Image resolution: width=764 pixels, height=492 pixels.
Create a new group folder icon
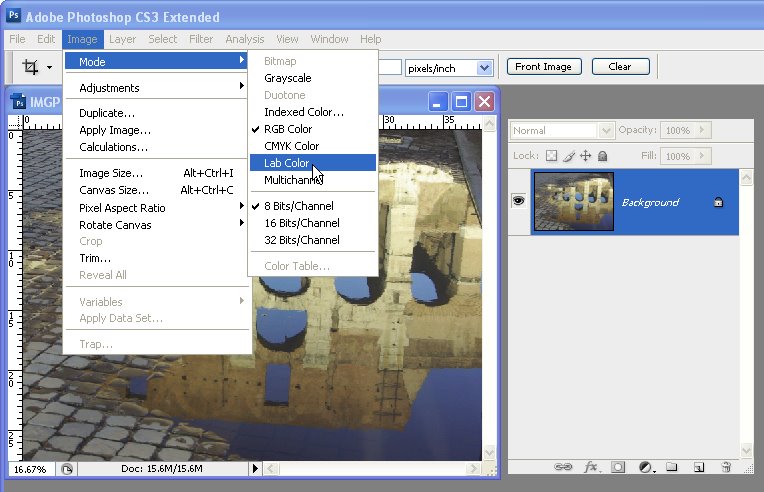(671, 467)
